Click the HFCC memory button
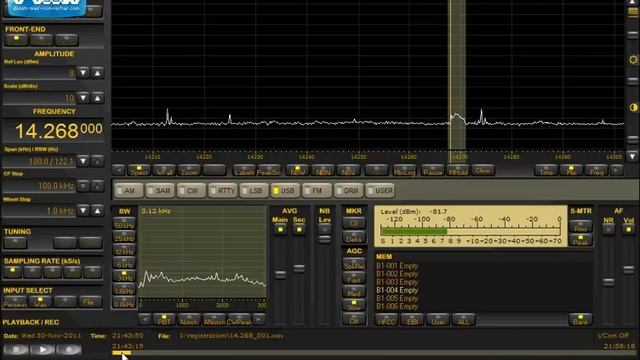This screenshot has height=360, width=640. pos(387,320)
